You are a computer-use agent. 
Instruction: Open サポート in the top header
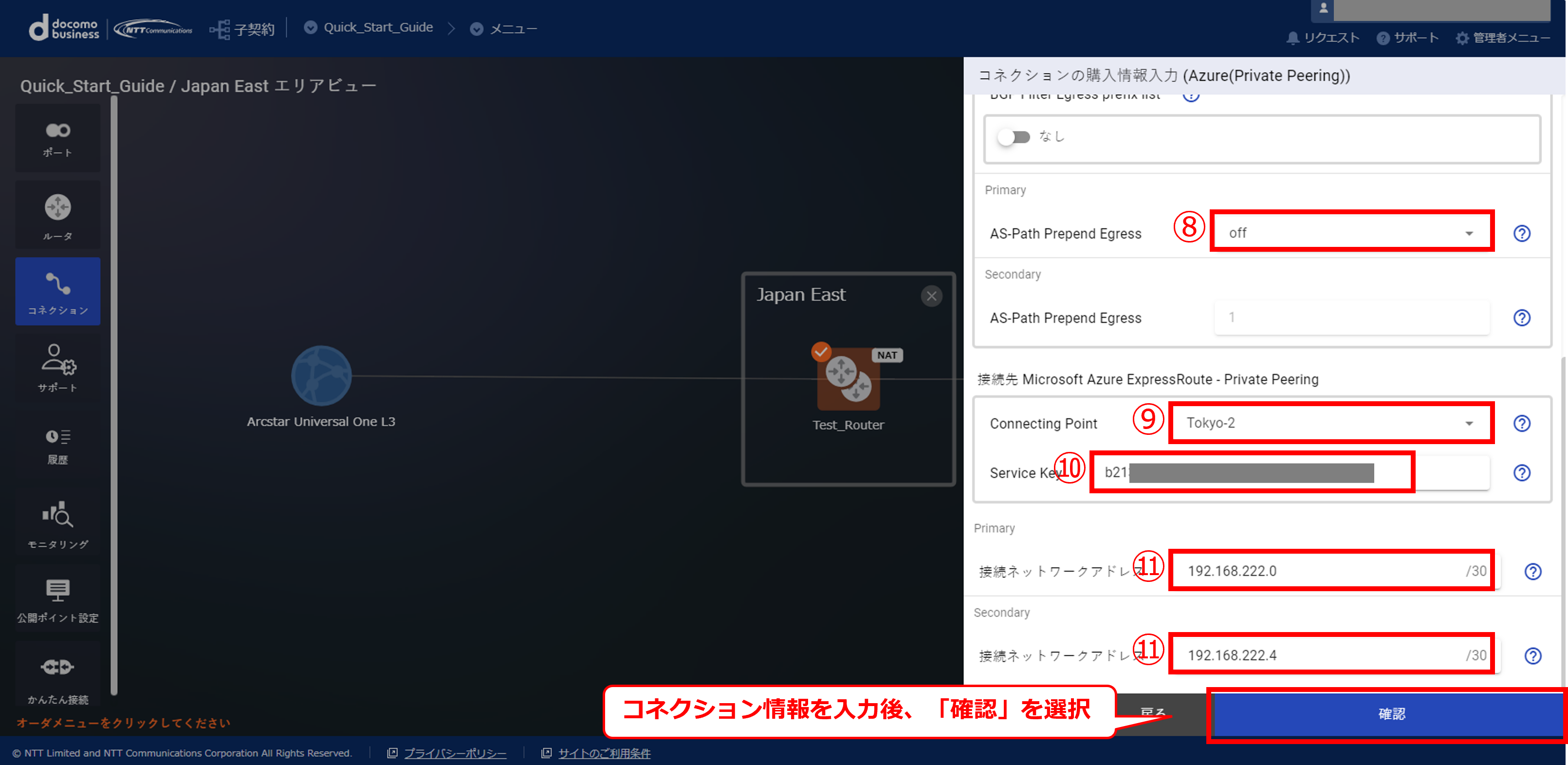point(1408,38)
